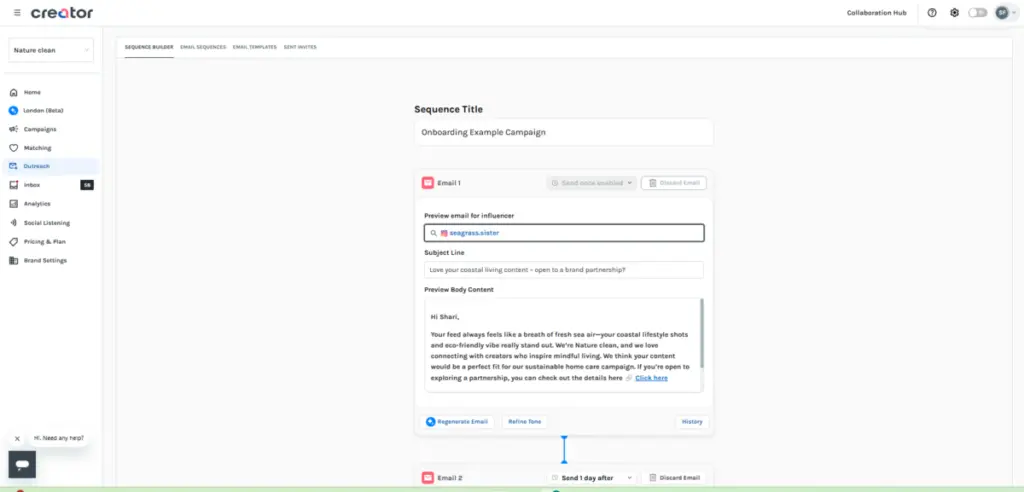Open Campaigns via its megaphone icon
Image resolution: width=1024 pixels, height=492 pixels.
tap(14, 129)
